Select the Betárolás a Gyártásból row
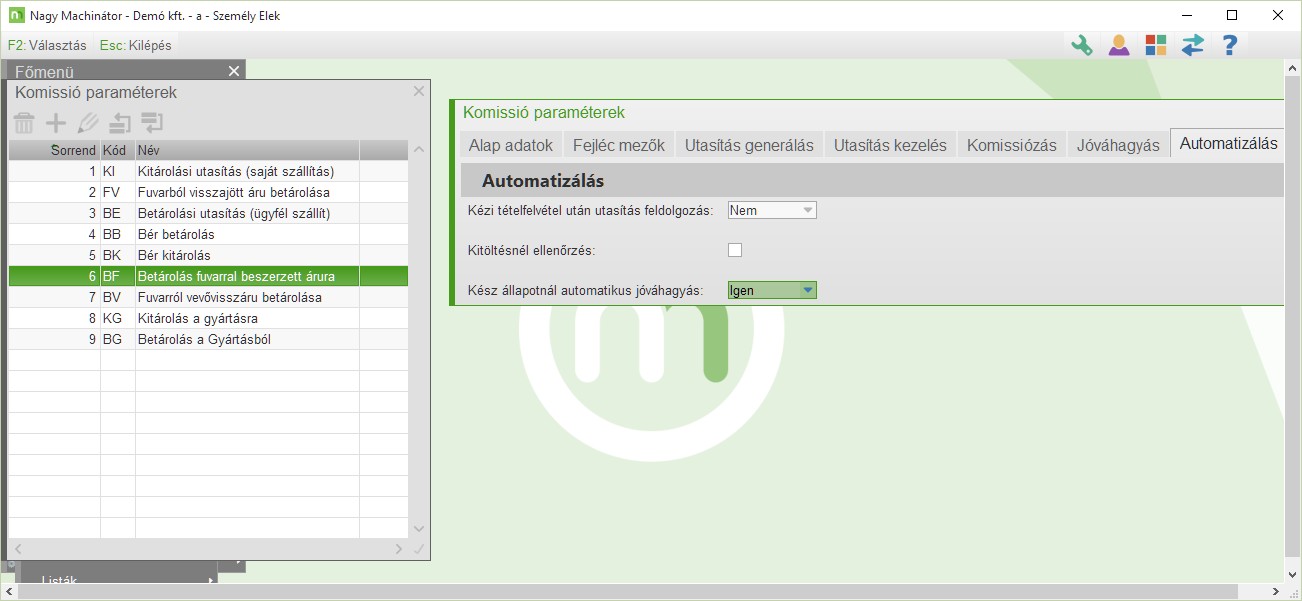The image size is (1302, 601). pos(209,339)
